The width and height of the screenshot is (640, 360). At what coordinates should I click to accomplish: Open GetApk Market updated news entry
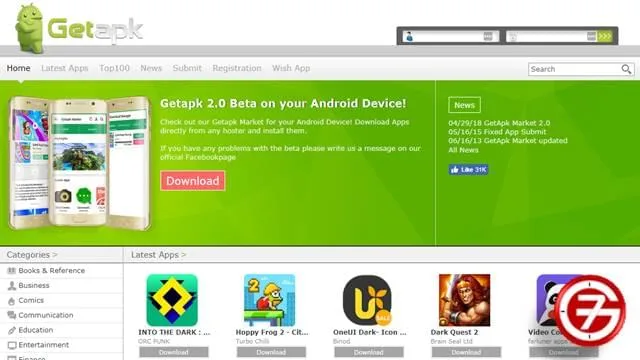point(508,140)
